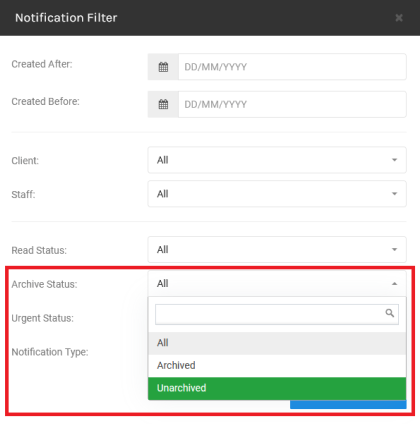
Task: Click the Archive Status field showing All
Action: tap(277, 284)
